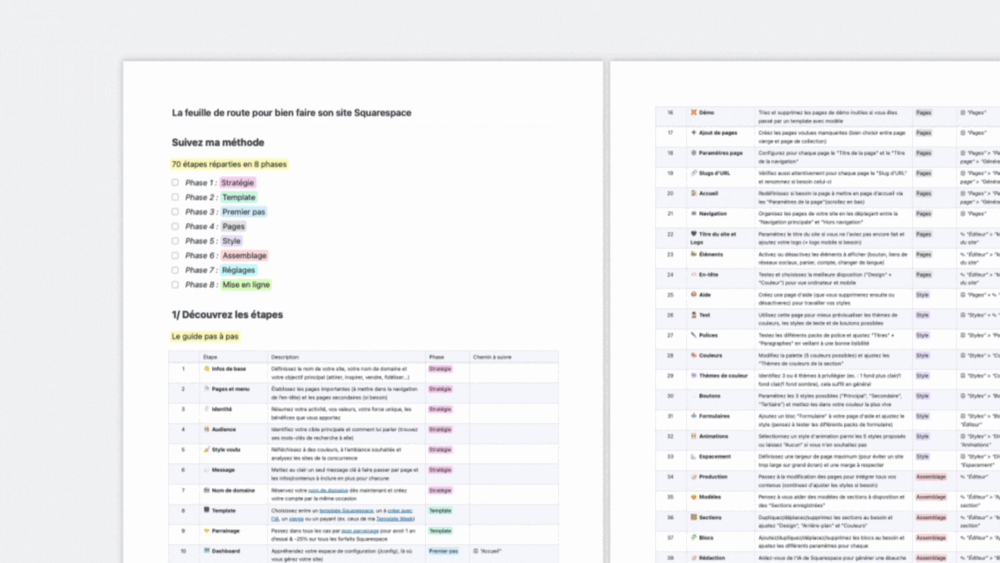Check the Phase 3 Premier pas box
Image resolution: width=1000 pixels, height=563 pixels.
[x=175, y=212]
